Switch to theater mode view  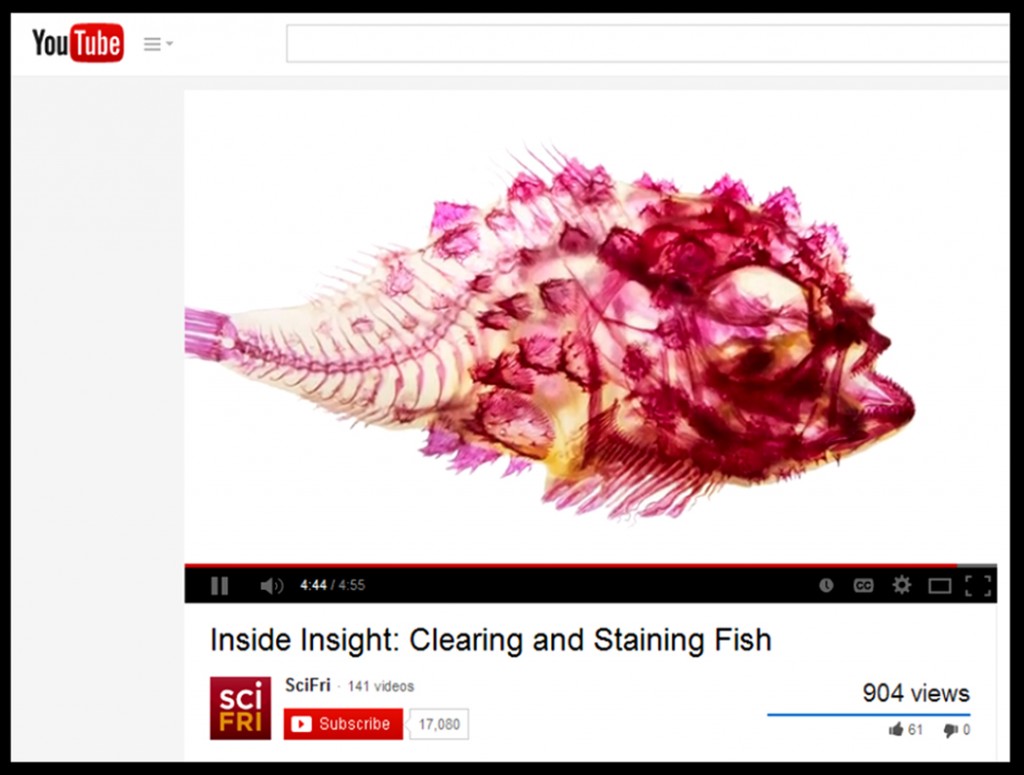(939, 586)
